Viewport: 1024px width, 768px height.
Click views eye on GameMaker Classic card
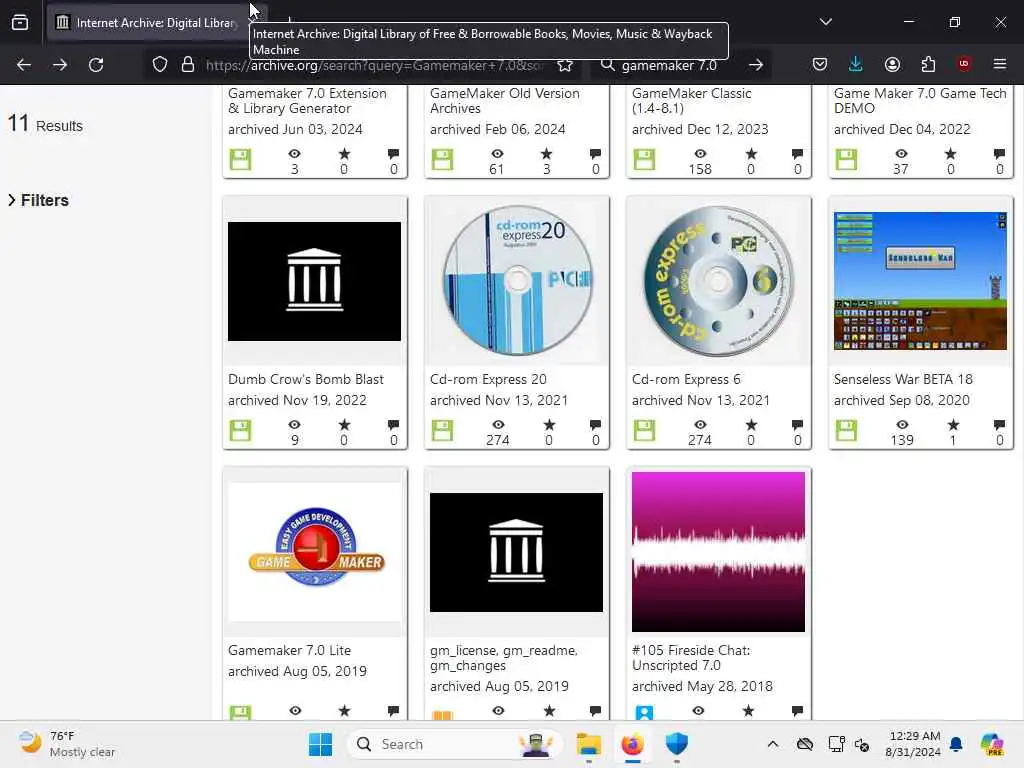[700, 154]
